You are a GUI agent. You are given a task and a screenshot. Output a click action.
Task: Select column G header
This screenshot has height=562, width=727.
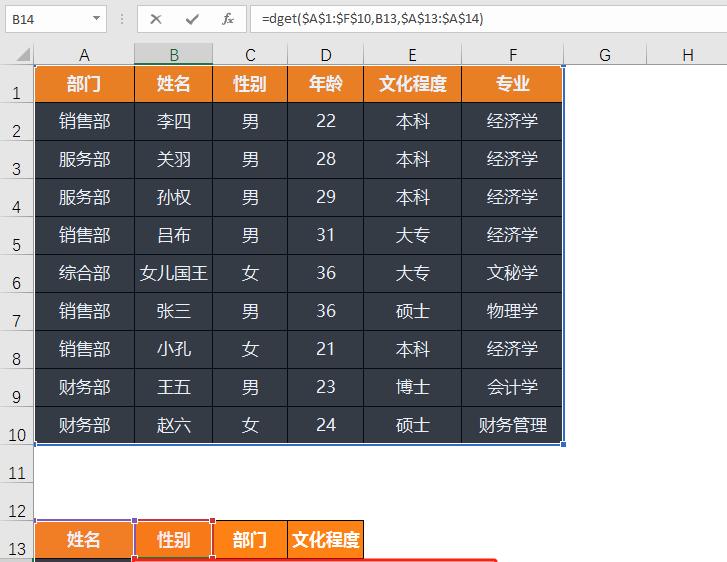[605, 54]
